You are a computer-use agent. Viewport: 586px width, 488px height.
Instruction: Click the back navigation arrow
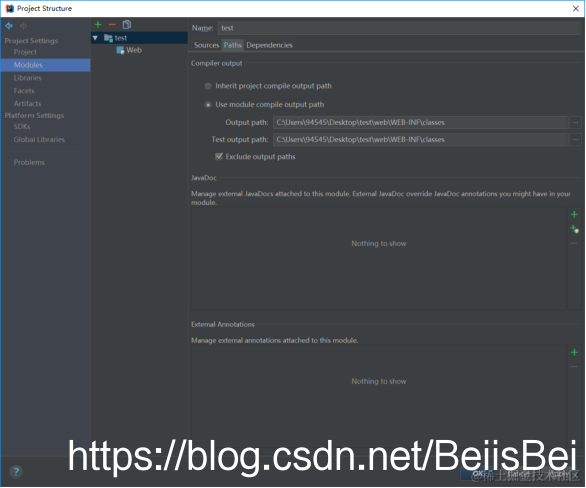coord(9,26)
